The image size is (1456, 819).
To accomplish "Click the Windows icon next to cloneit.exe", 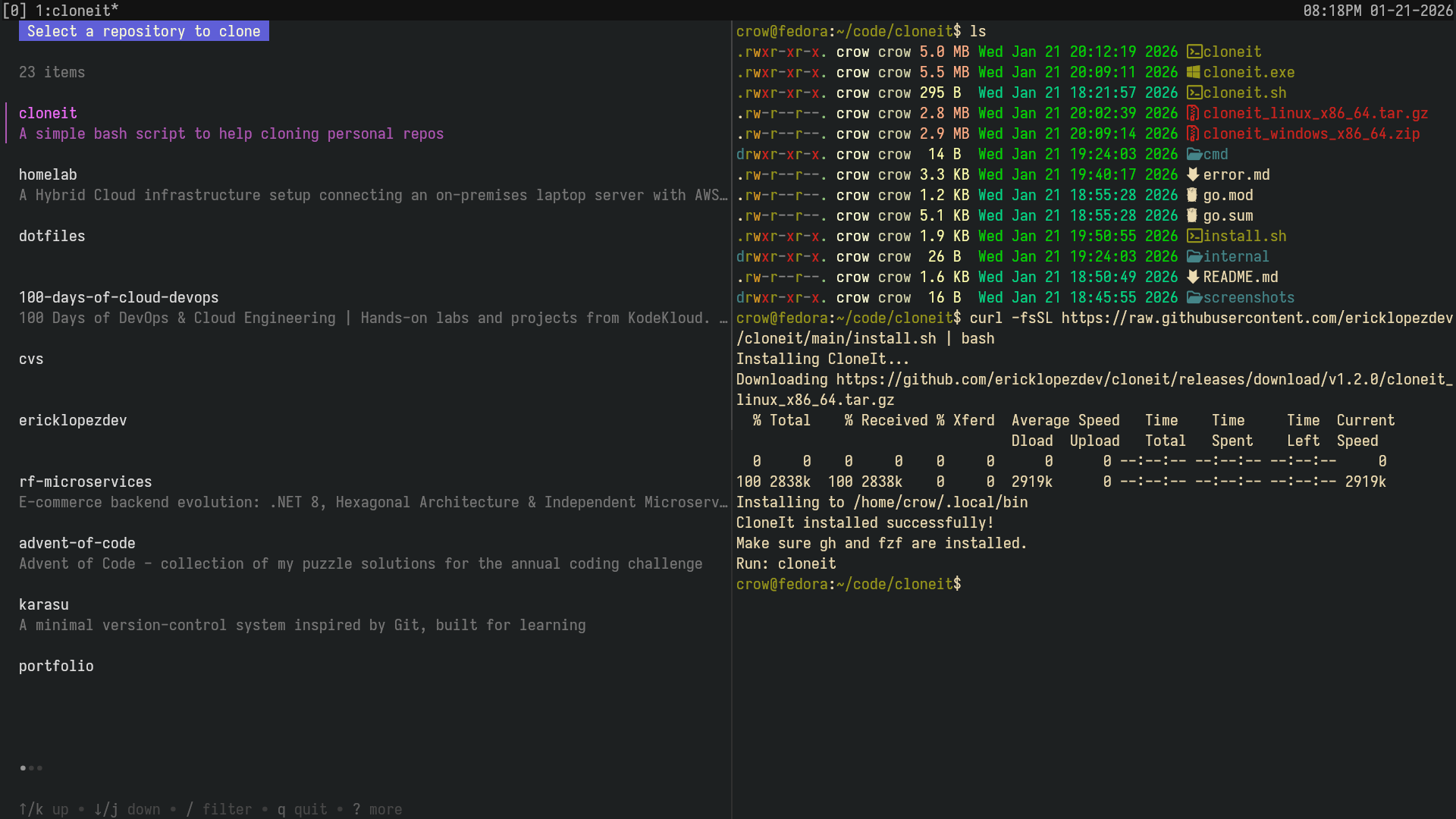I will pos(1194,72).
